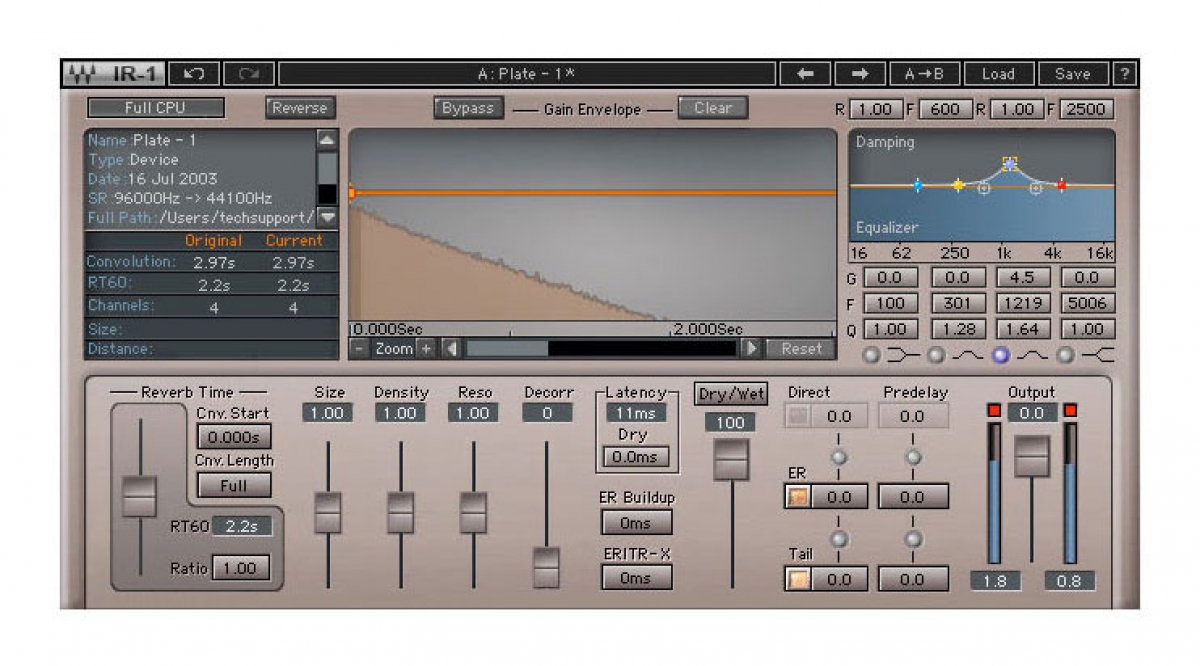
Task: Click the Output fader handle
Action: [1031, 457]
